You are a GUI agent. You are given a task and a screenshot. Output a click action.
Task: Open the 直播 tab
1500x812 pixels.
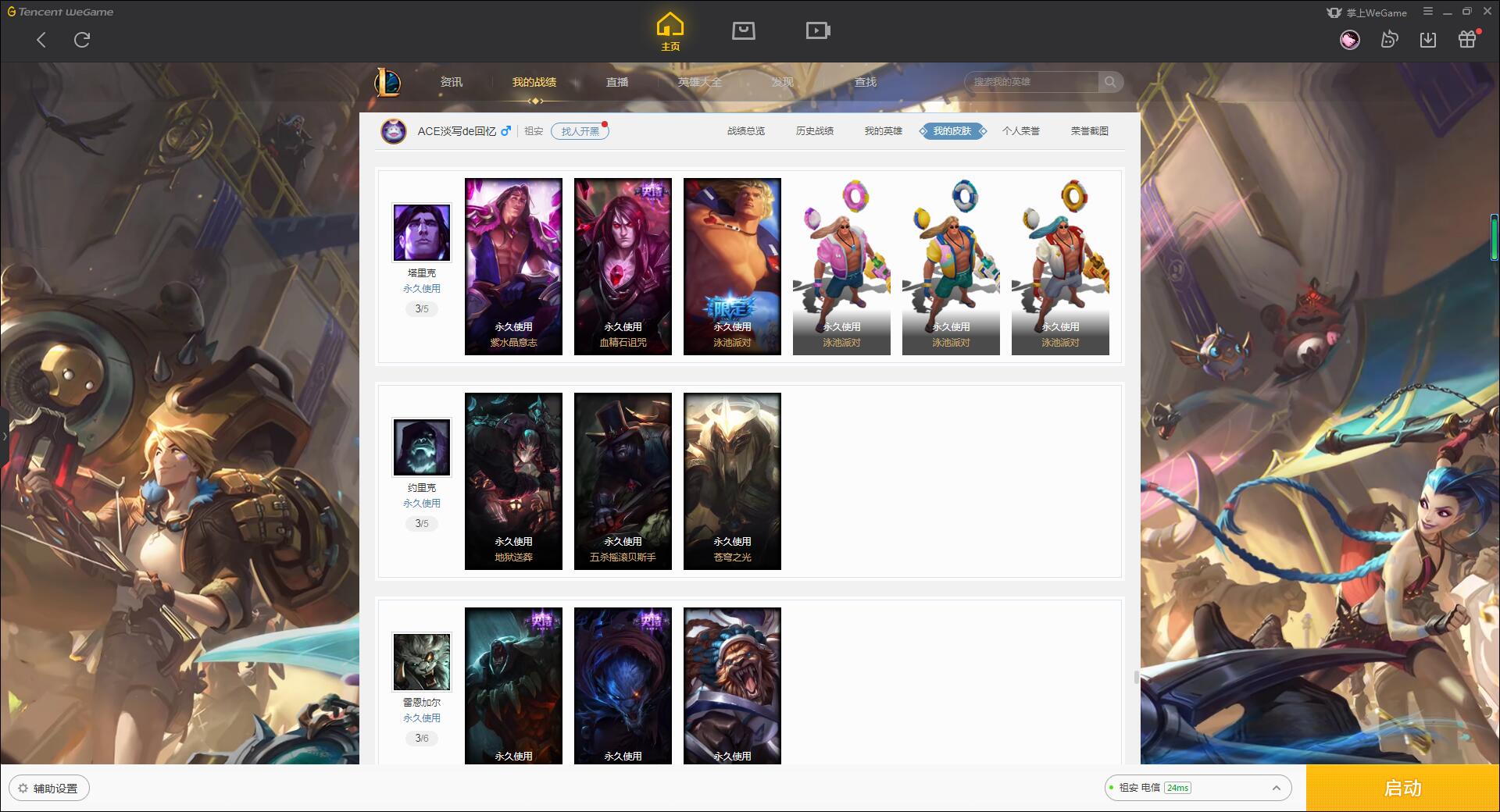(x=617, y=82)
